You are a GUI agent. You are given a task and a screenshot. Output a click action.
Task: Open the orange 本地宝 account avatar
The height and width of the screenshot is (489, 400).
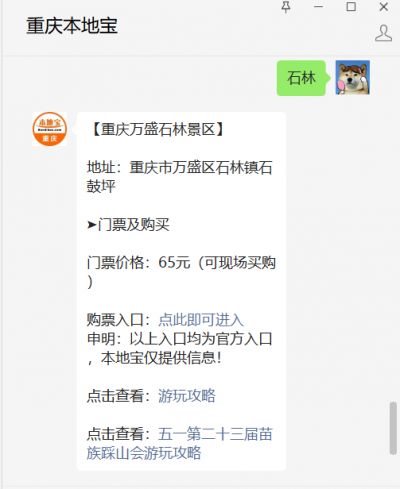point(50,129)
